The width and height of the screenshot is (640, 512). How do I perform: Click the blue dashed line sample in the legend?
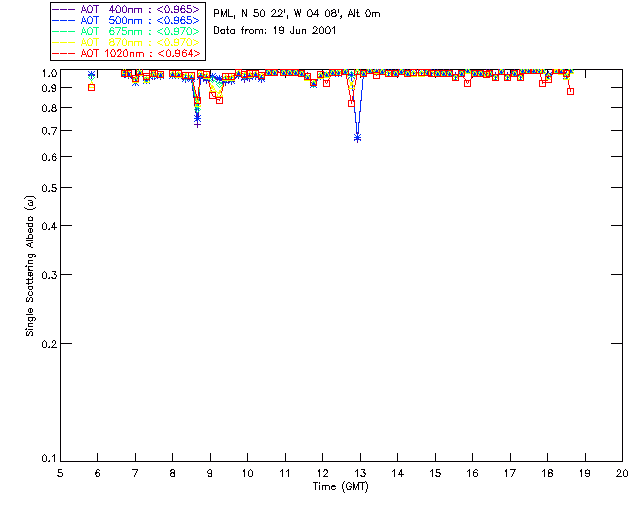[x=64, y=20]
